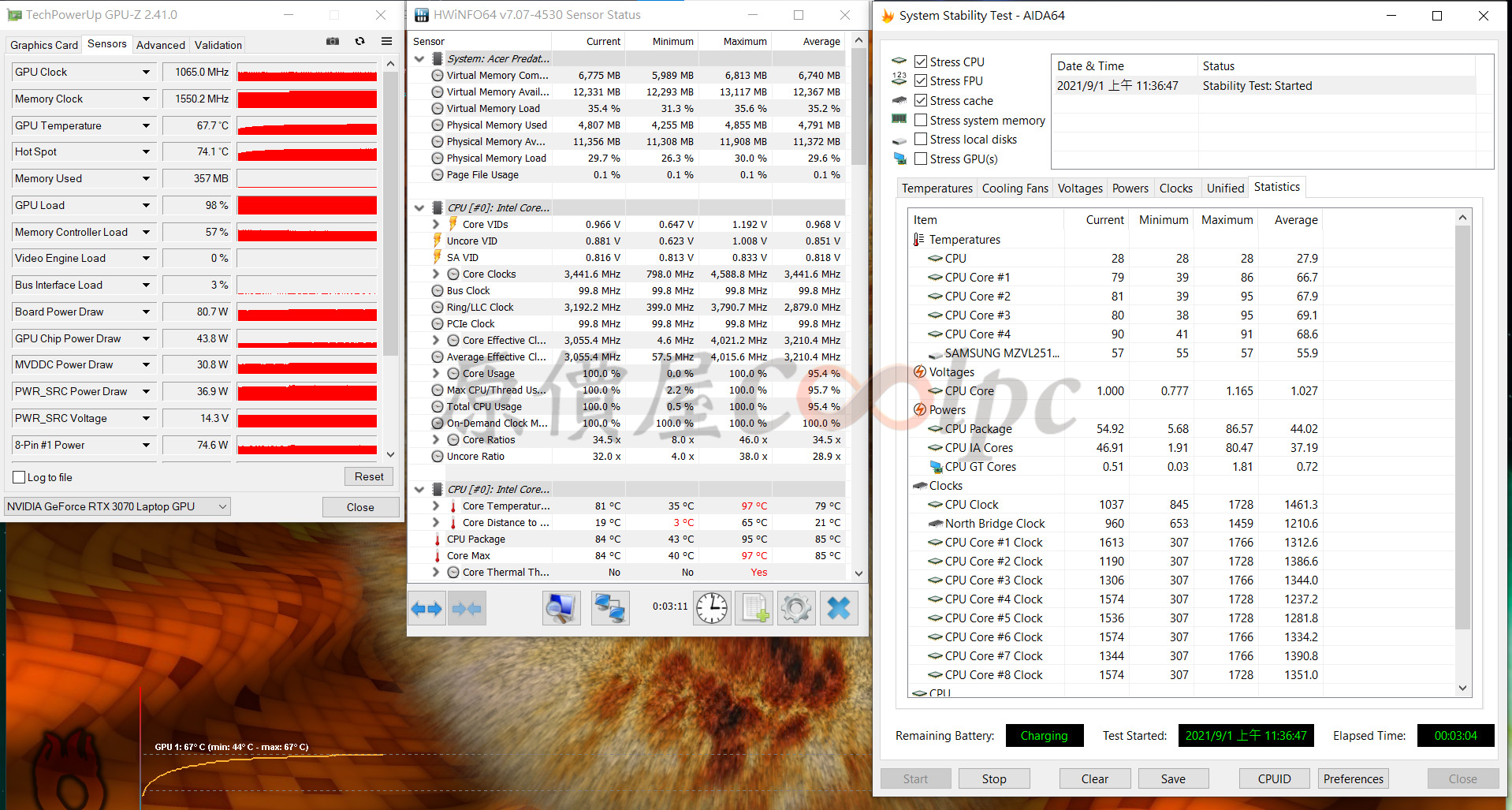
Task: Click HWiNFO monitor magnifier icon
Action: (561, 608)
